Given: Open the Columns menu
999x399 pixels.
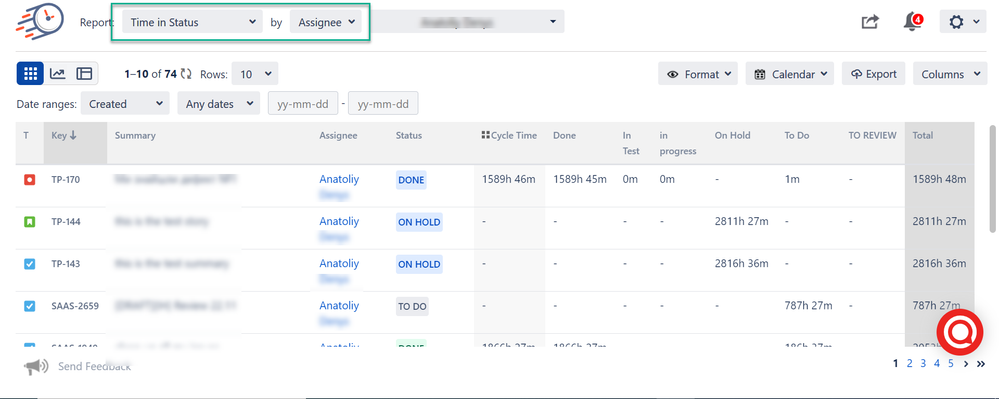Looking at the screenshot, I should click(950, 74).
